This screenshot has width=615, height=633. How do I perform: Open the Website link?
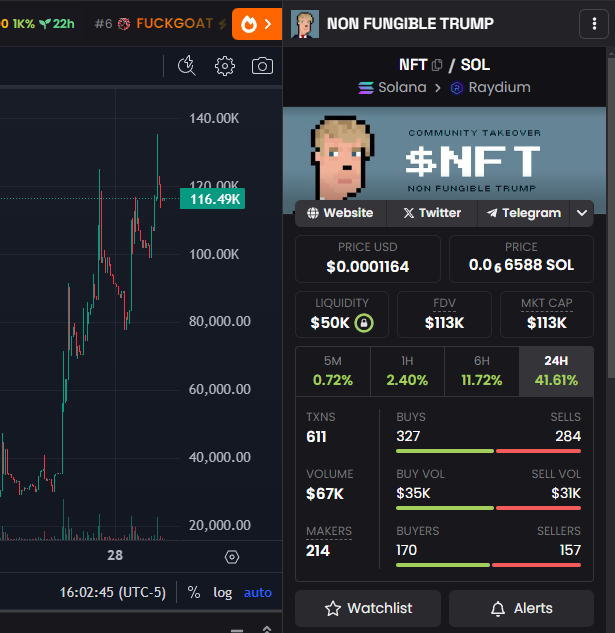340,213
